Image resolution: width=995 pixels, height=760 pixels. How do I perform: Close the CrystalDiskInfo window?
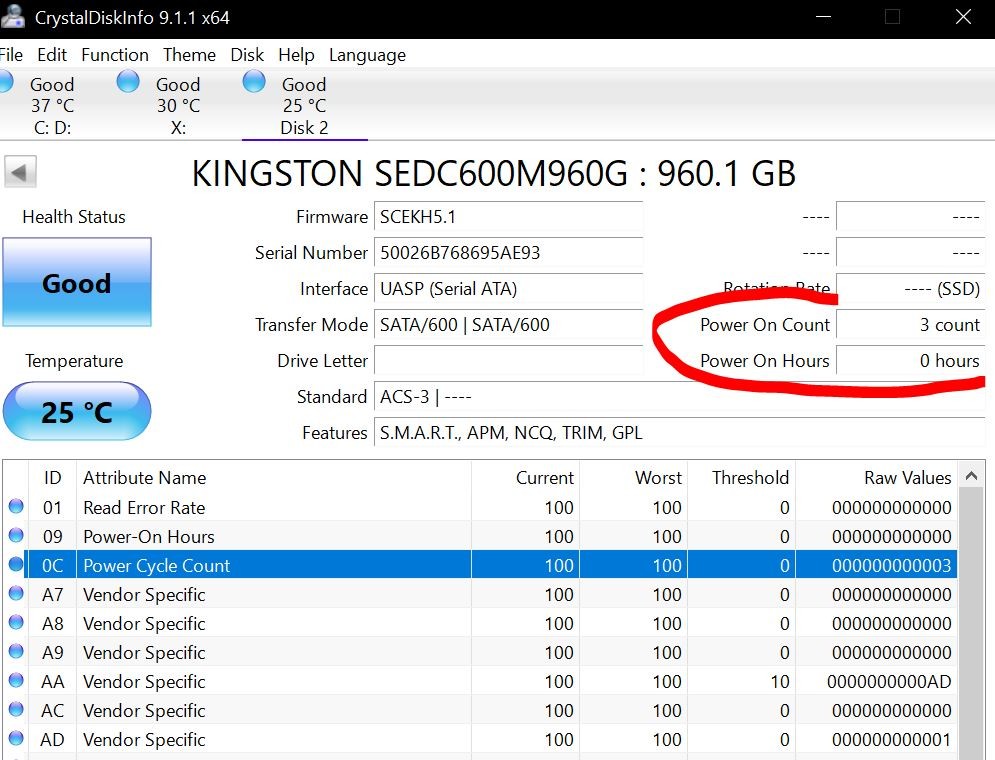(963, 17)
